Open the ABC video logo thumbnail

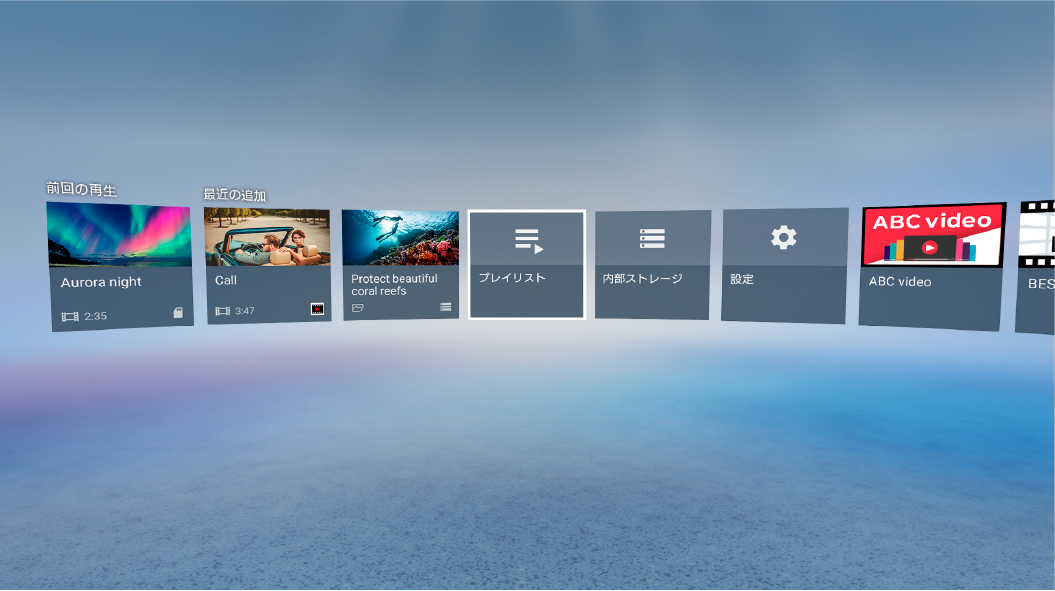(x=933, y=235)
